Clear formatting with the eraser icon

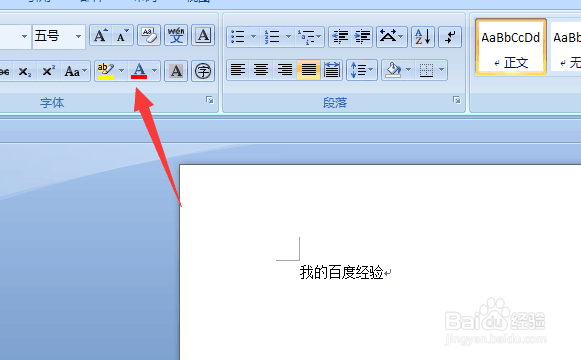(149, 36)
